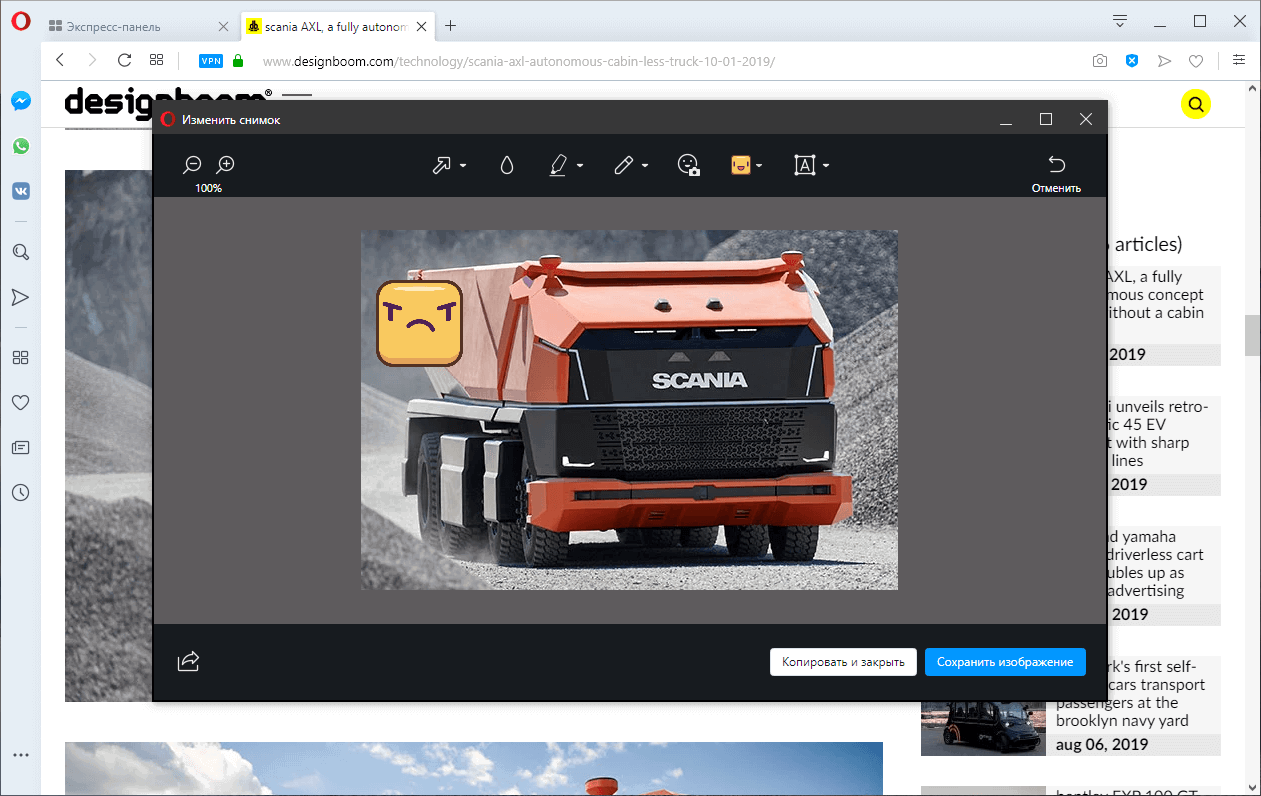Switch to Экспресс-панель tab

137,26
